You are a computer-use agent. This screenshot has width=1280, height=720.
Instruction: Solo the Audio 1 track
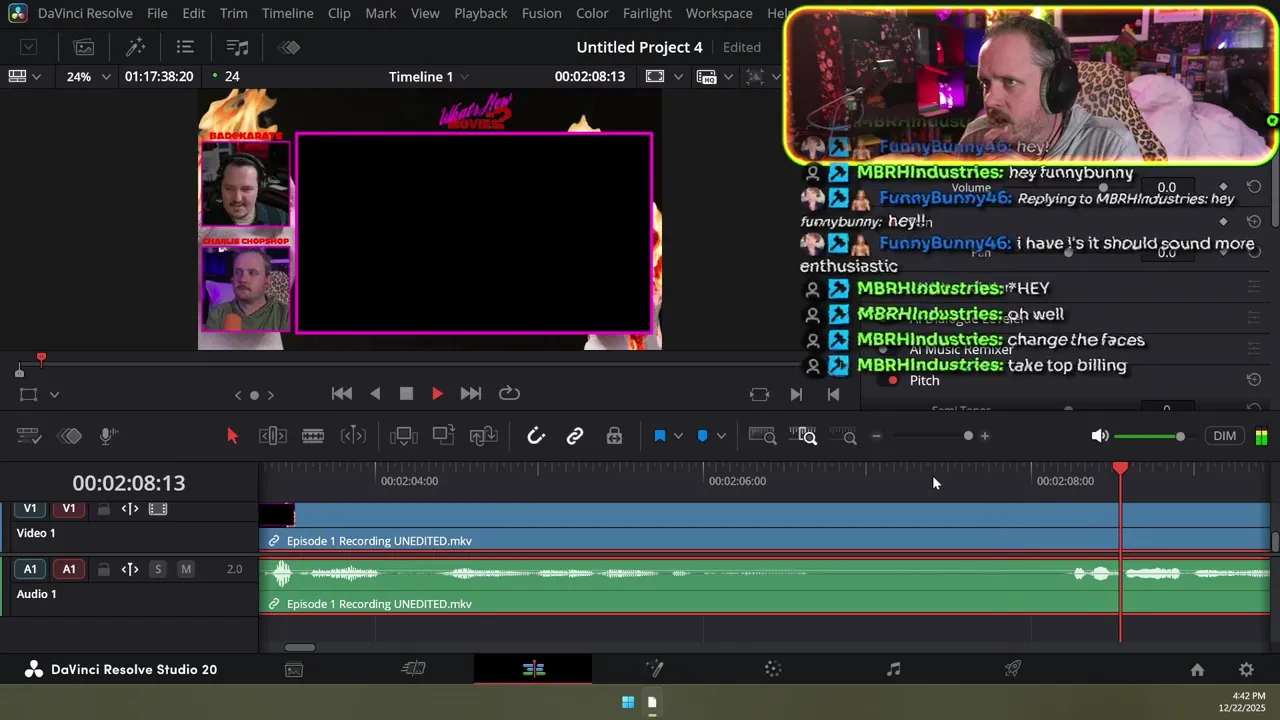[x=157, y=569]
